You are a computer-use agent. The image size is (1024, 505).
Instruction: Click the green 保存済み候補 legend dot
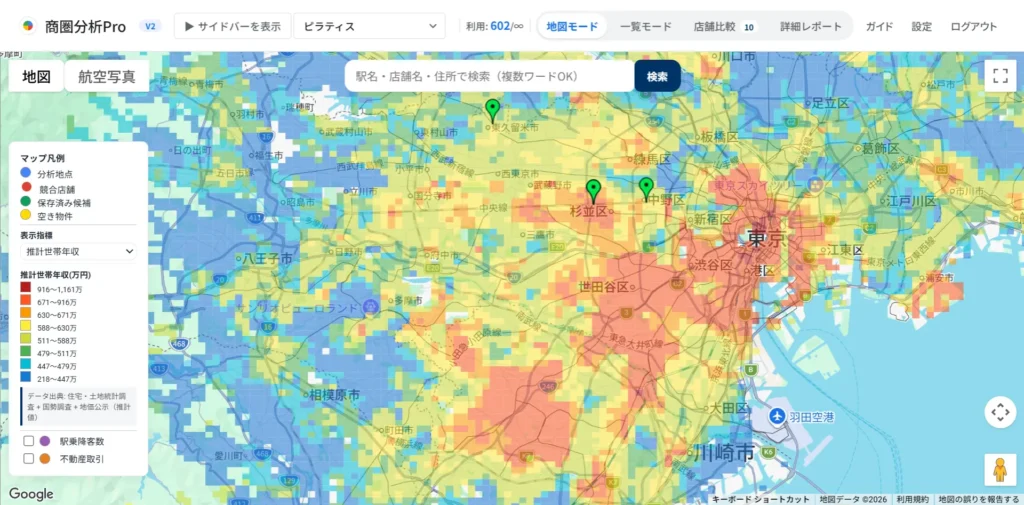[26, 202]
